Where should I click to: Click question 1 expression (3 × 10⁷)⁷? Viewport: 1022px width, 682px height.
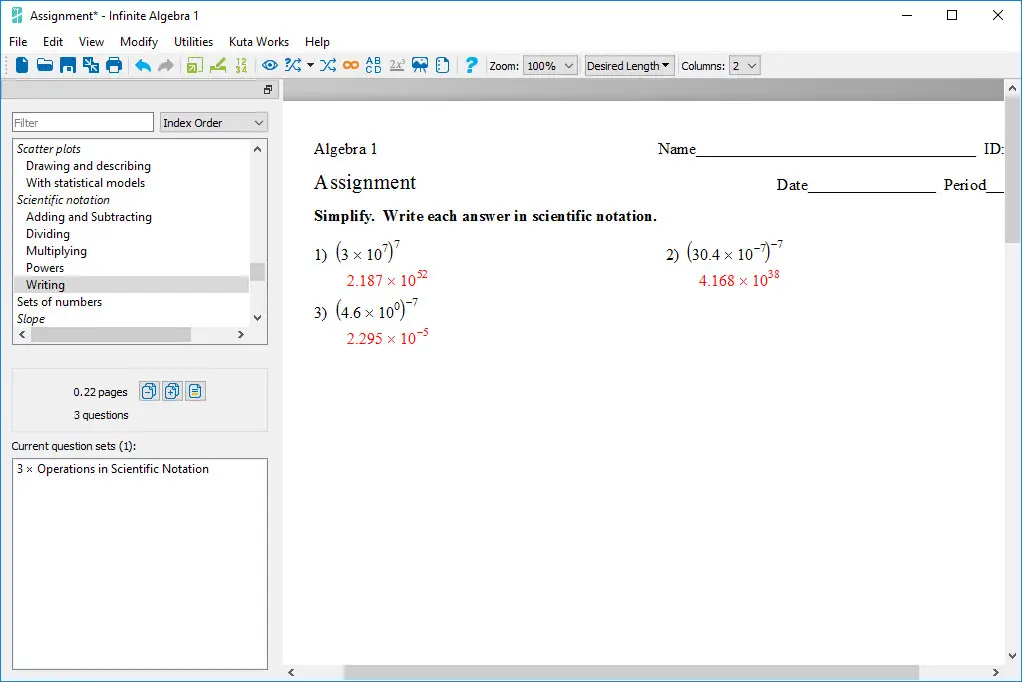368,252
